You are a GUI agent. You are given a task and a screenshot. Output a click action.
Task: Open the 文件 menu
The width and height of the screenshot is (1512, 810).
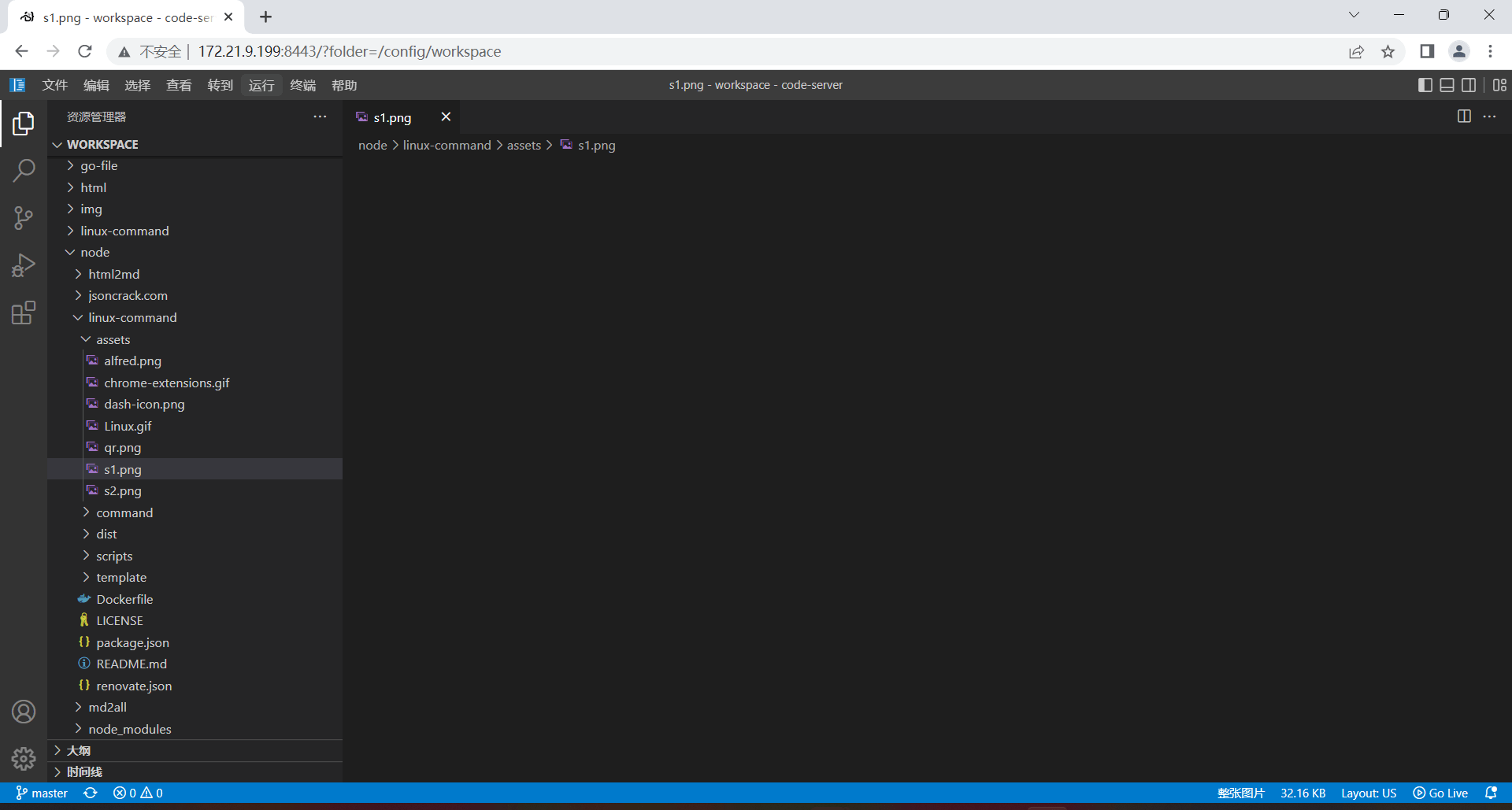[x=54, y=85]
